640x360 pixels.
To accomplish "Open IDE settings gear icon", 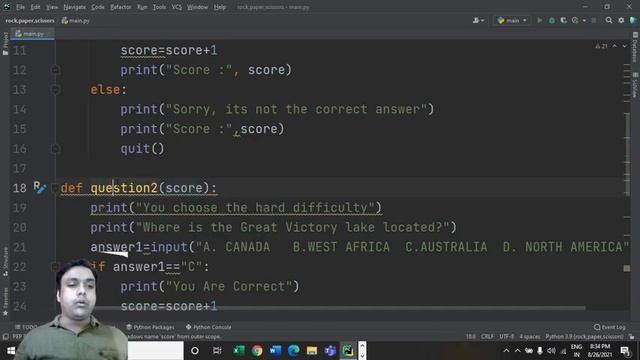I will 621,20.
